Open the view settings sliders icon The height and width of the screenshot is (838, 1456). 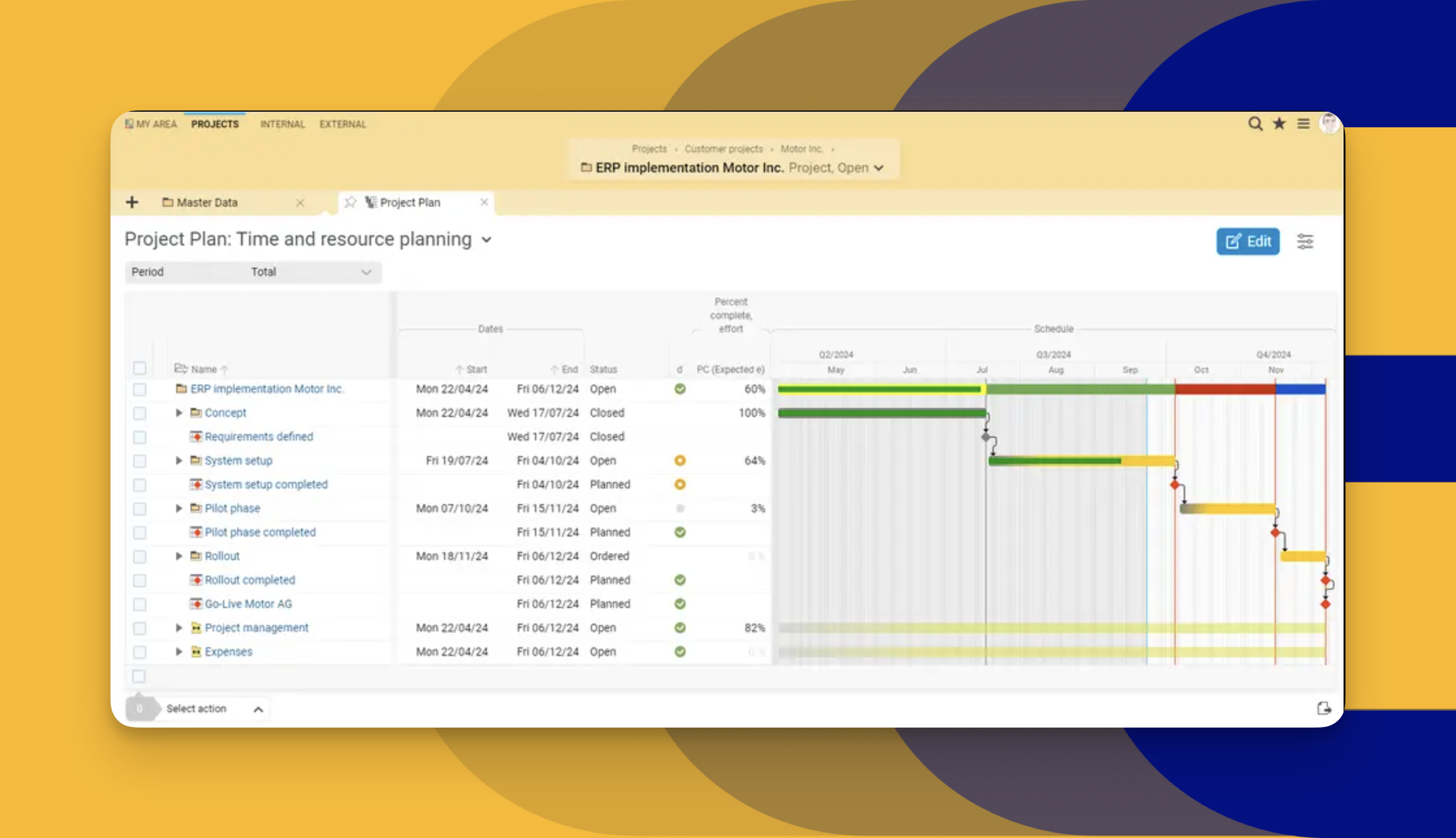[1305, 242]
